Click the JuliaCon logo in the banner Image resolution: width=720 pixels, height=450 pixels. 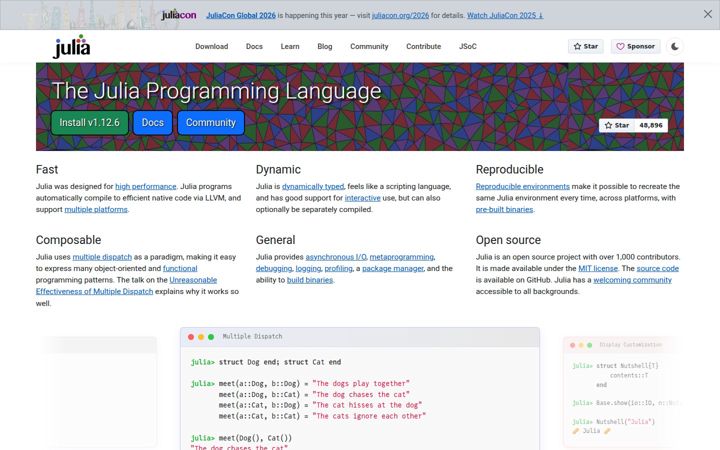point(179,15)
